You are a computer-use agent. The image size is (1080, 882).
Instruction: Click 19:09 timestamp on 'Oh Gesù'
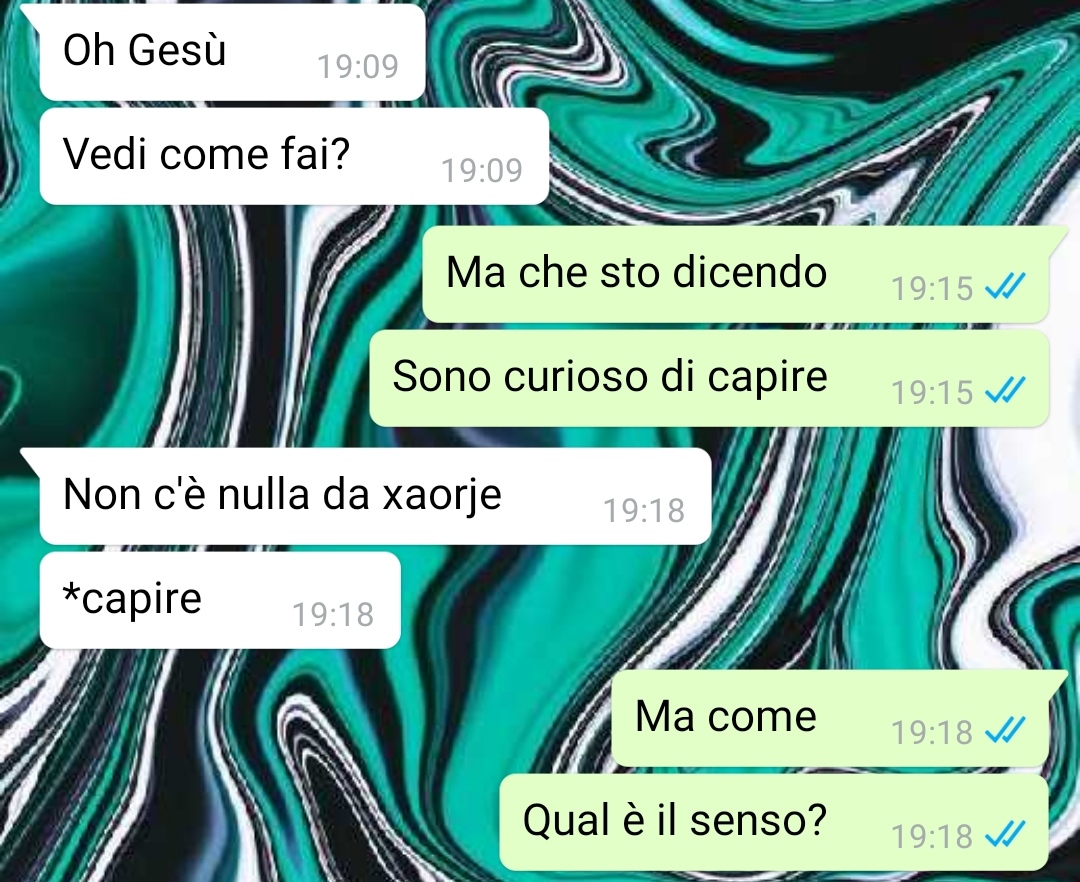click(x=358, y=67)
